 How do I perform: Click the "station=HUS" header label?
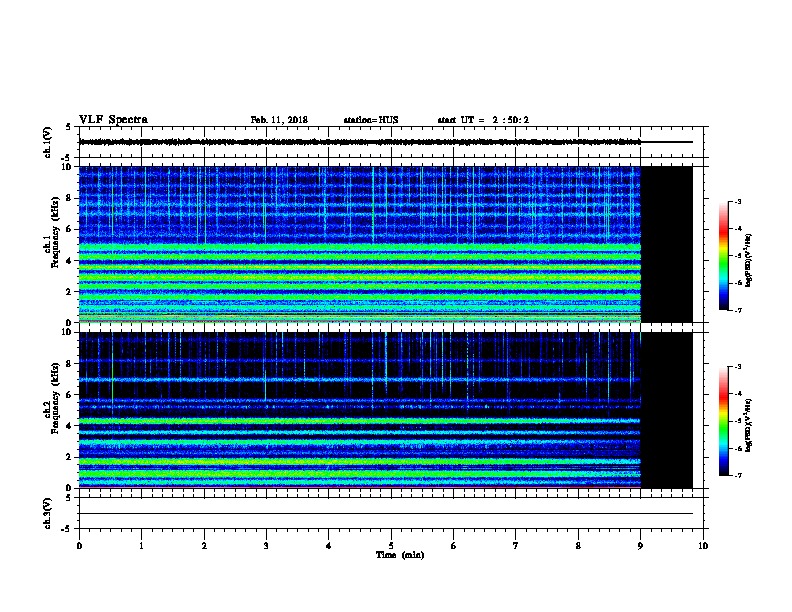(371, 120)
